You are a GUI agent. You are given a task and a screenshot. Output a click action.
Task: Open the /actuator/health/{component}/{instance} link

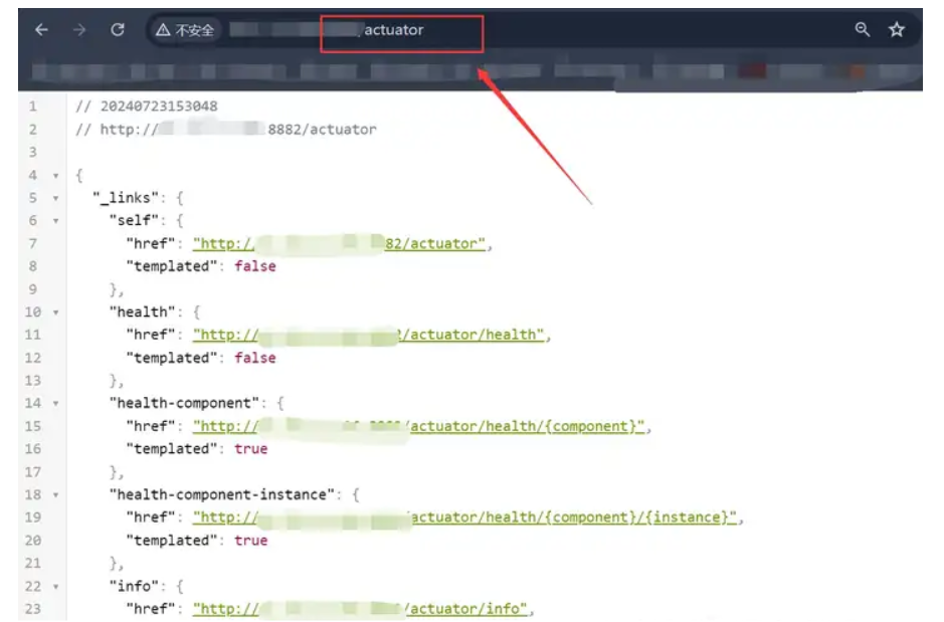coord(465,517)
